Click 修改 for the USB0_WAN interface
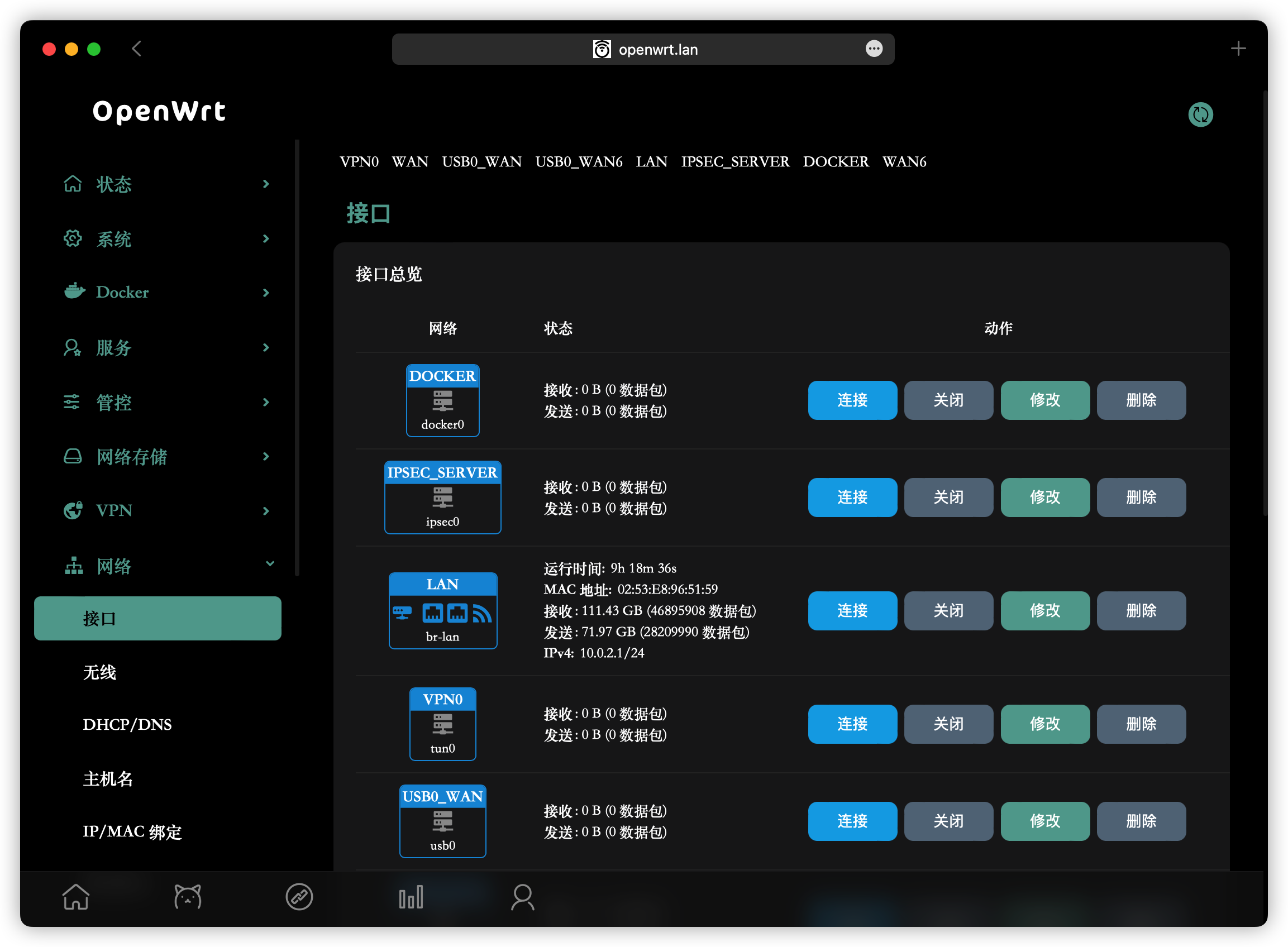 (x=1046, y=821)
